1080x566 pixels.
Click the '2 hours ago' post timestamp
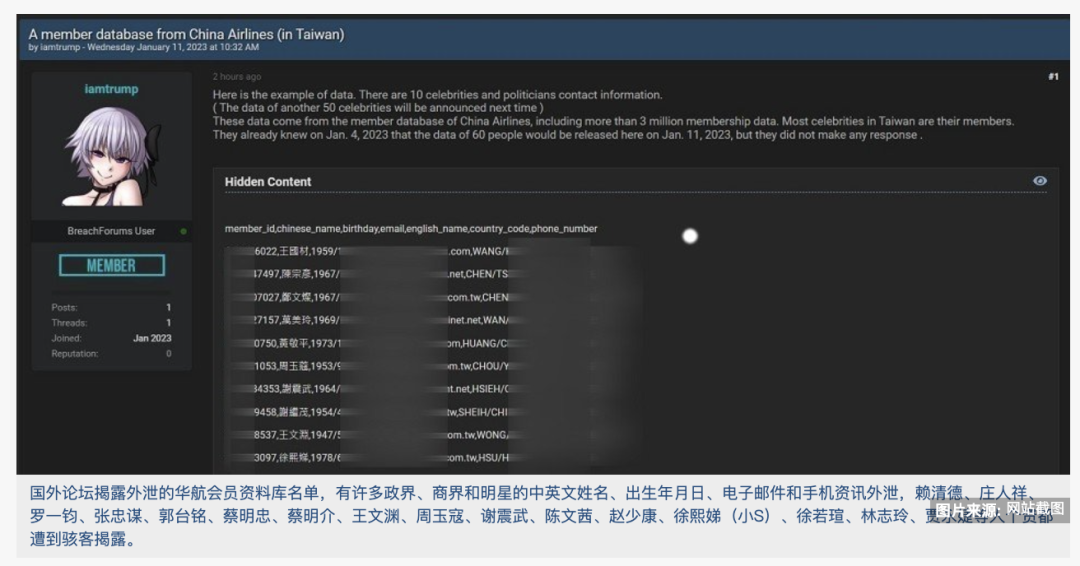point(237,76)
